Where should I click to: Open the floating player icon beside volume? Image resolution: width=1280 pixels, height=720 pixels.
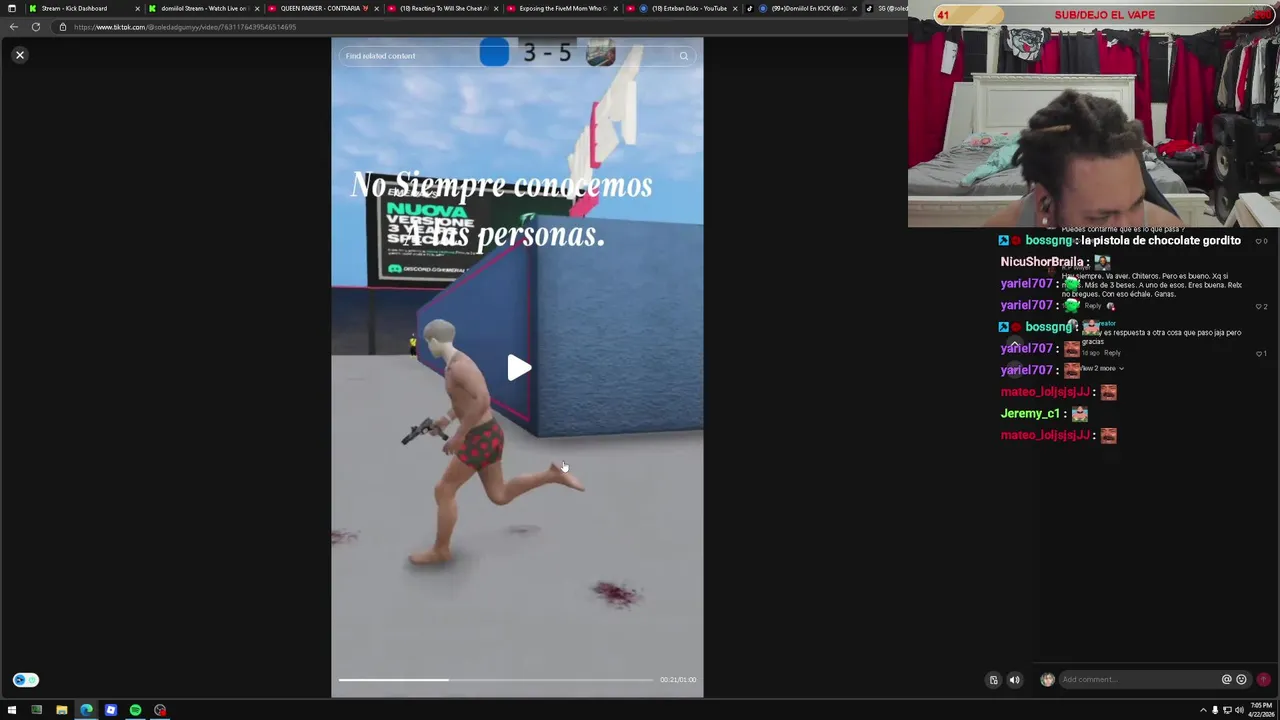click(993, 680)
